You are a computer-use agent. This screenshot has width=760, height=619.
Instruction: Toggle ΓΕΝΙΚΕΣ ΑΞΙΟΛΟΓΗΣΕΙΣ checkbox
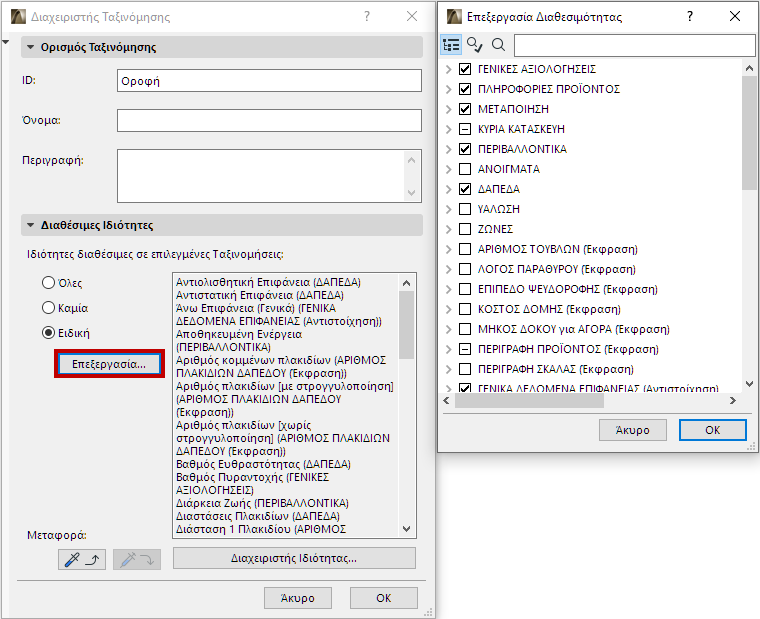(x=465, y=69)
